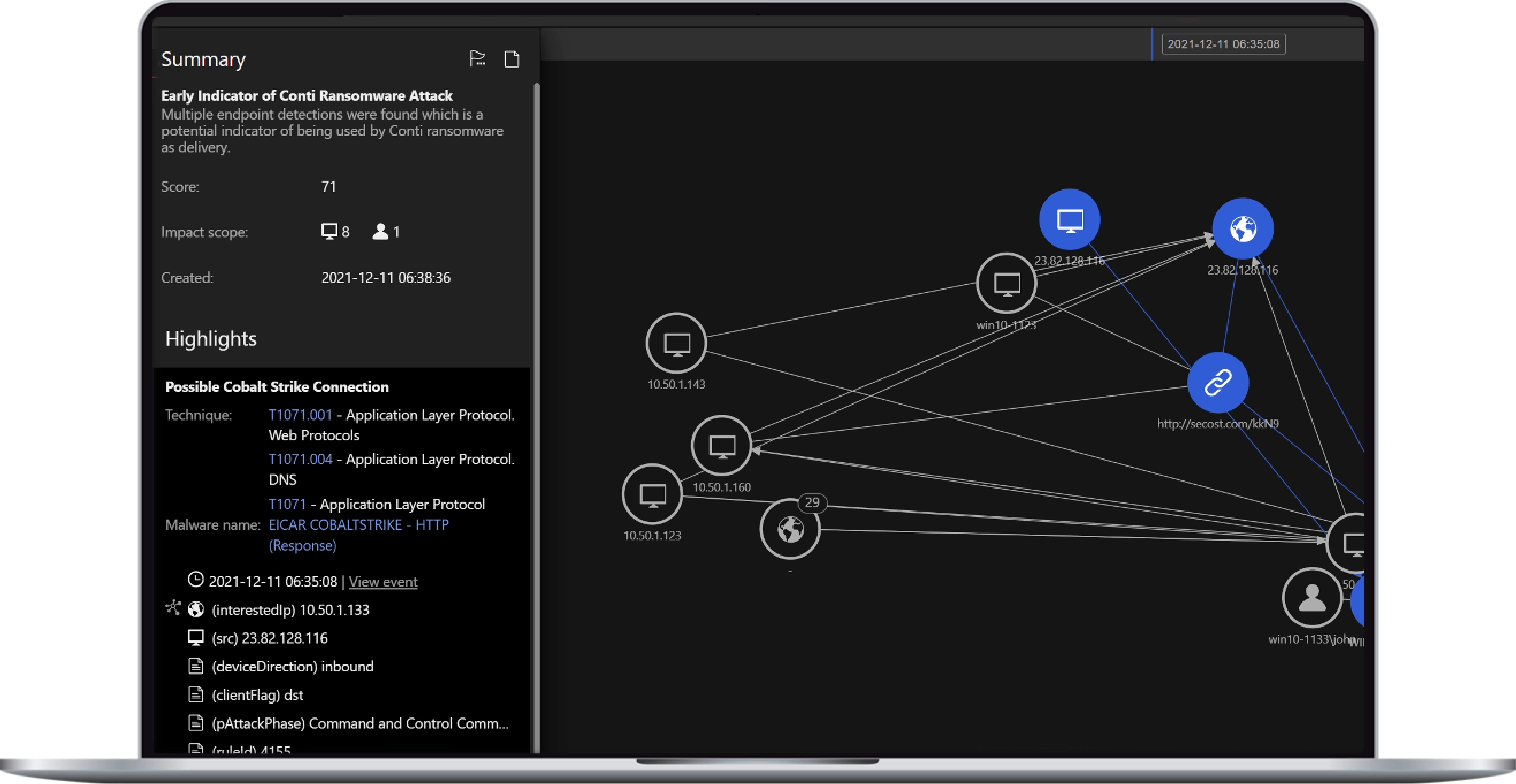Viewport: 1516px width, 784px height.
Task: Open the T1071.001 technique link
Action: pos(300,415)
